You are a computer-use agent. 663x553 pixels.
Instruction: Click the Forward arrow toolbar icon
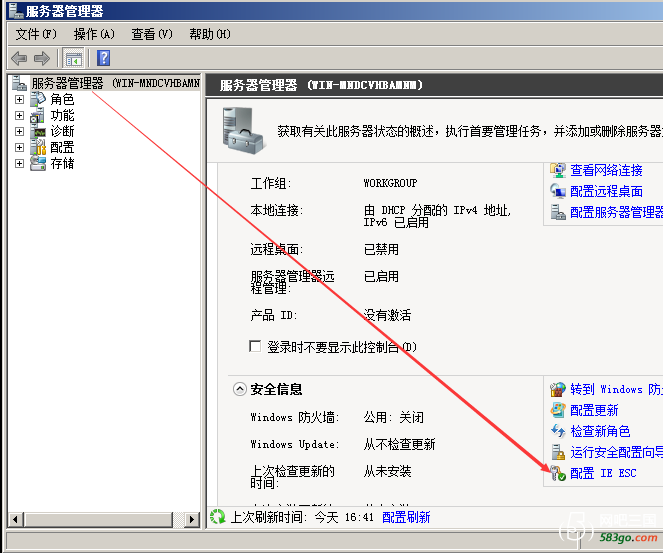coord(41,58)
